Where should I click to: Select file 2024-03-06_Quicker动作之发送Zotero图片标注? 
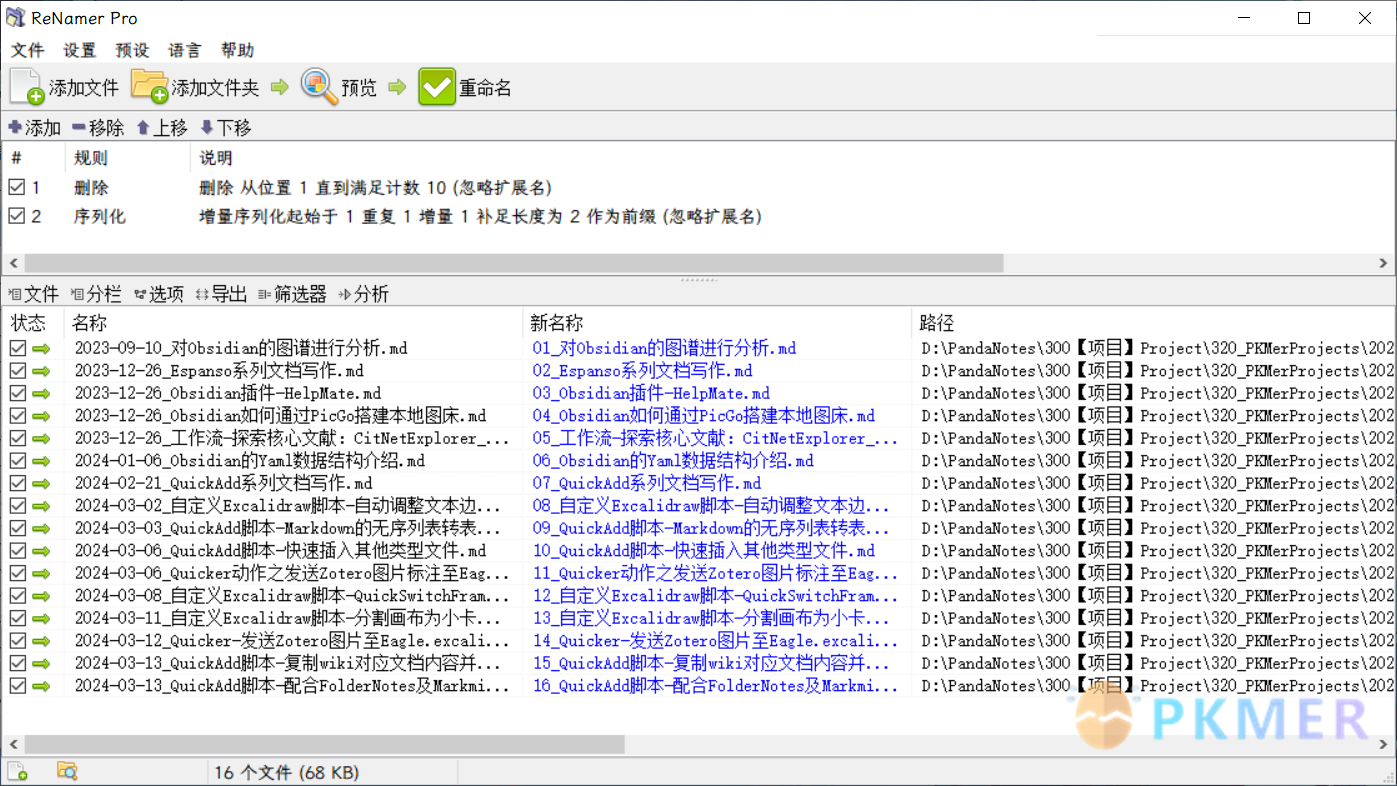pos(292,573)
